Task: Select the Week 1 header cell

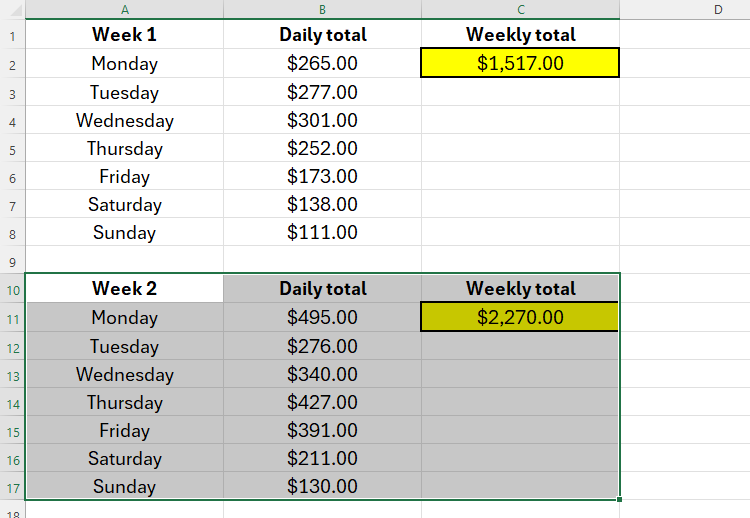Action: 124,34
